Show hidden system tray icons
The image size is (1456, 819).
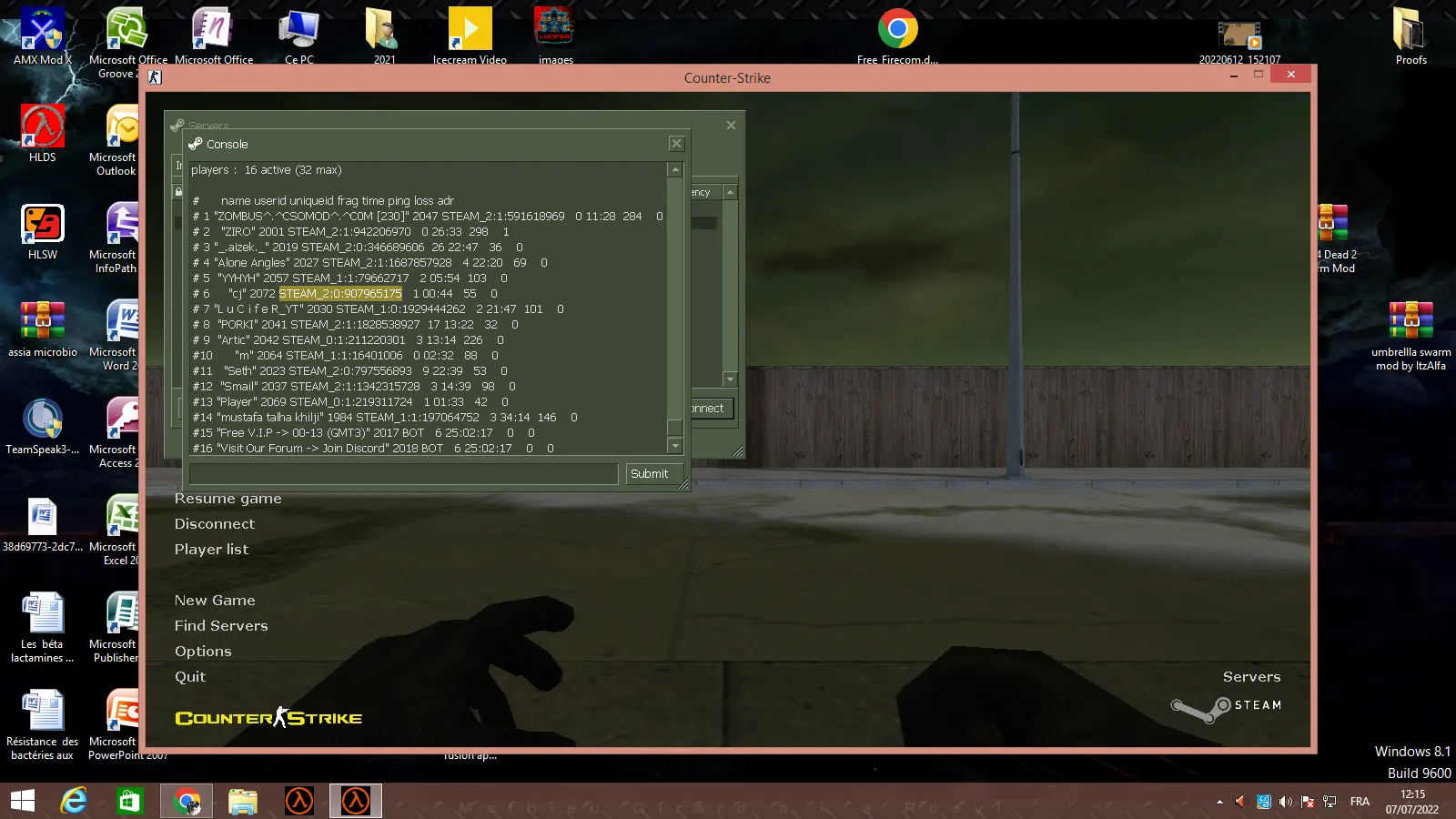1219,802
